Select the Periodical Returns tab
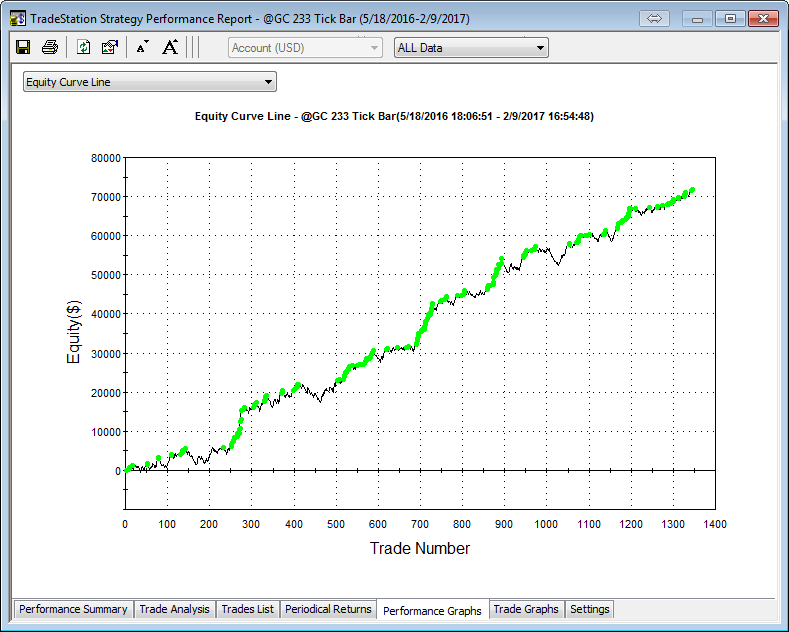789x632 pixels. (x=328, y=609)
